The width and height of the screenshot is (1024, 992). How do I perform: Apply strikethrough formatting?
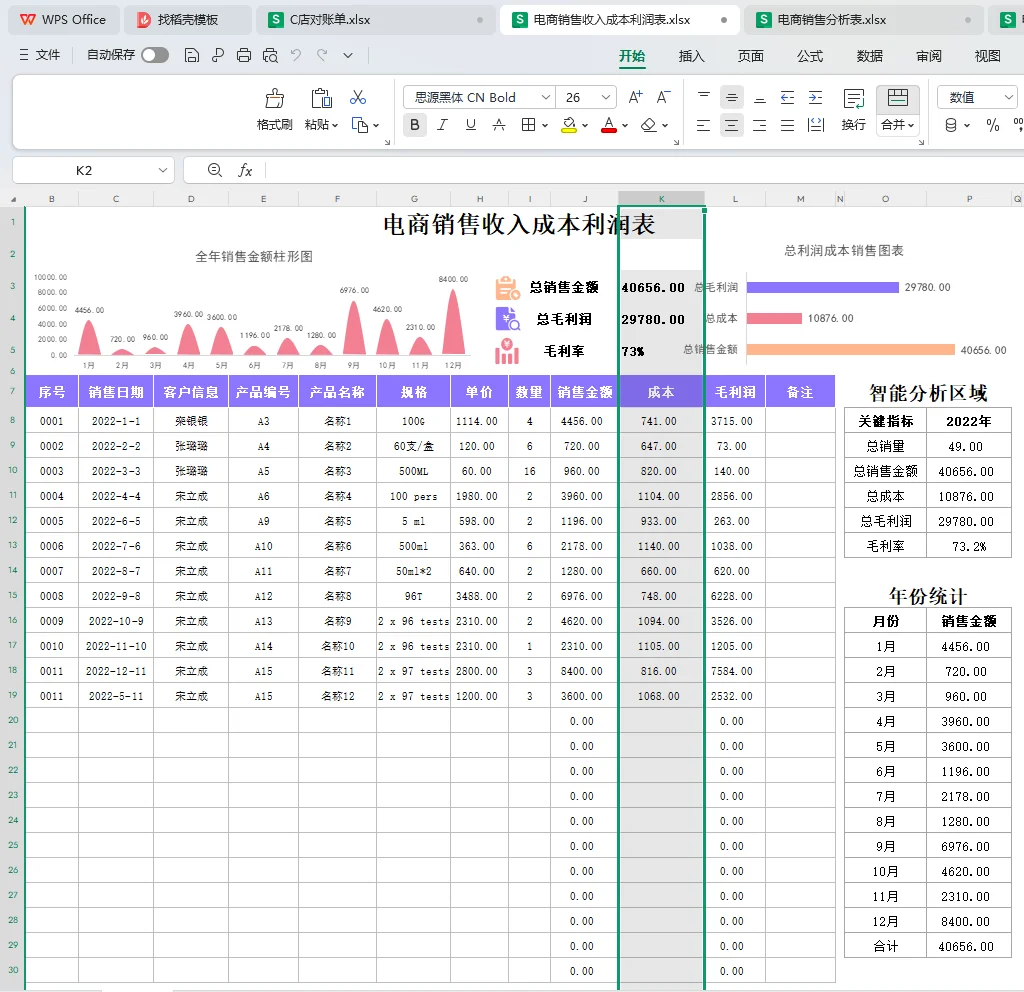pos(497,126)
